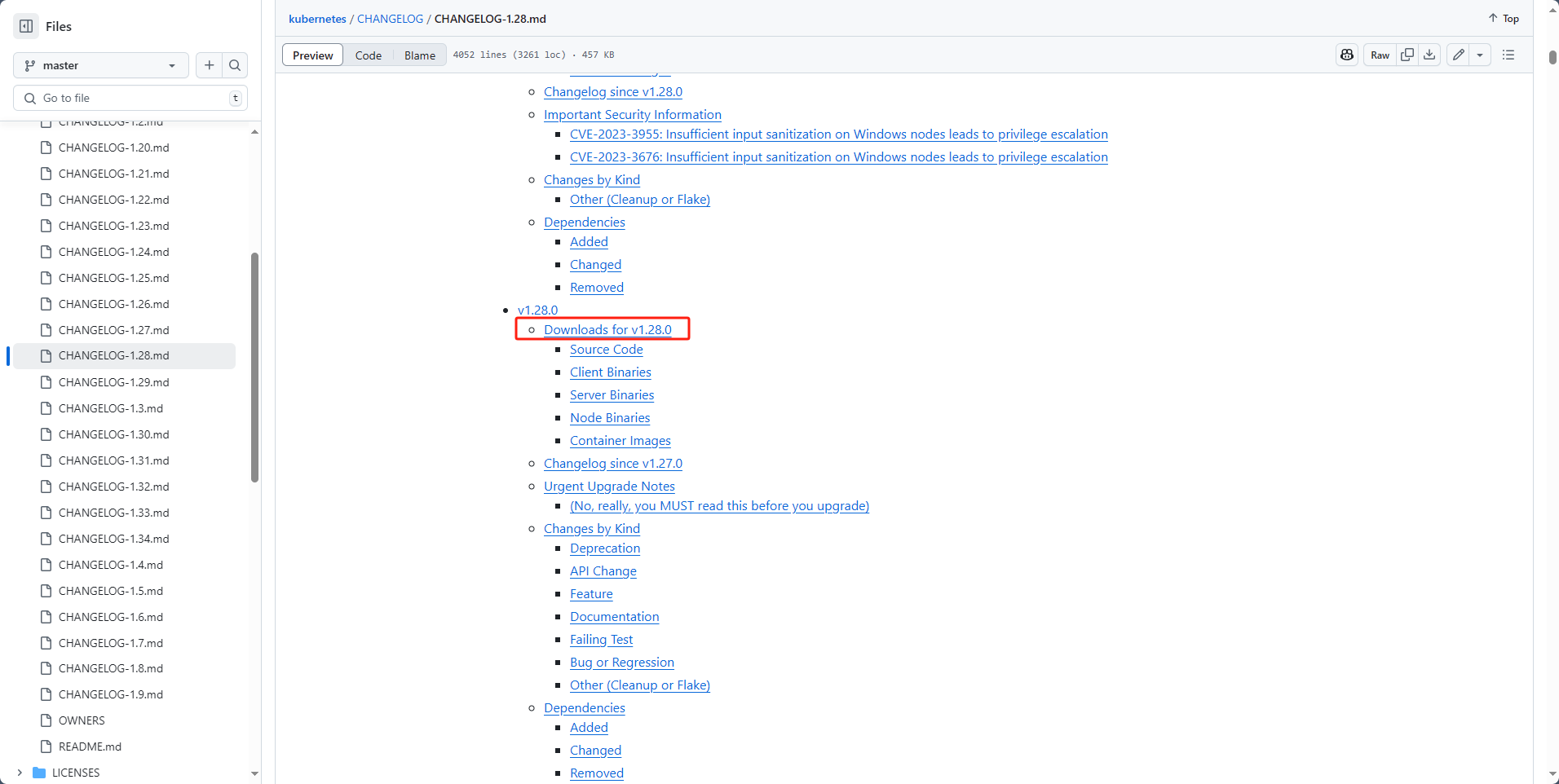Open CHANGELOG-1.26.md in file tree
The image size is (1559, 784).
[114, 304]
